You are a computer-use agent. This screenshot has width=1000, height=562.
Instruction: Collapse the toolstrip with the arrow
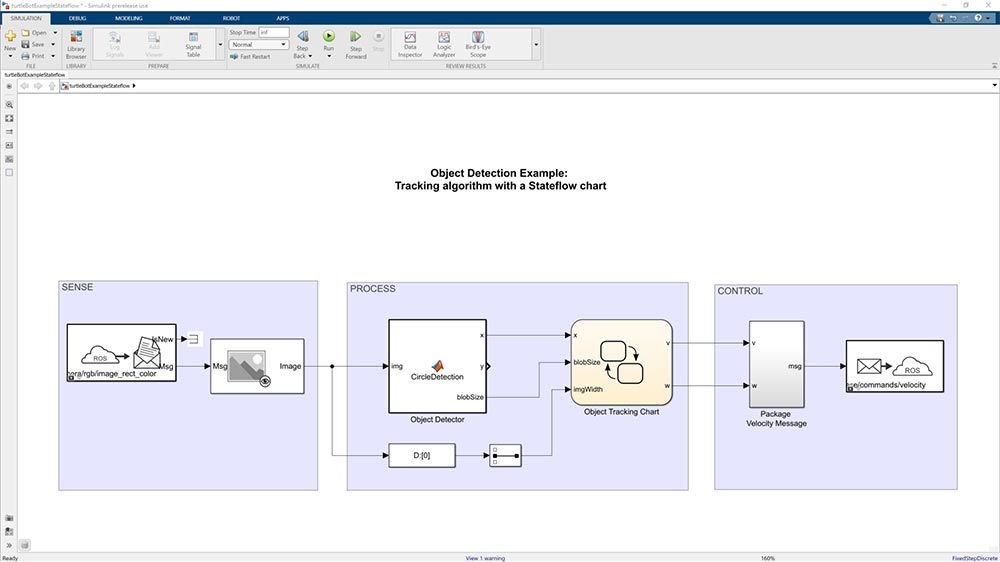point(994,66)
